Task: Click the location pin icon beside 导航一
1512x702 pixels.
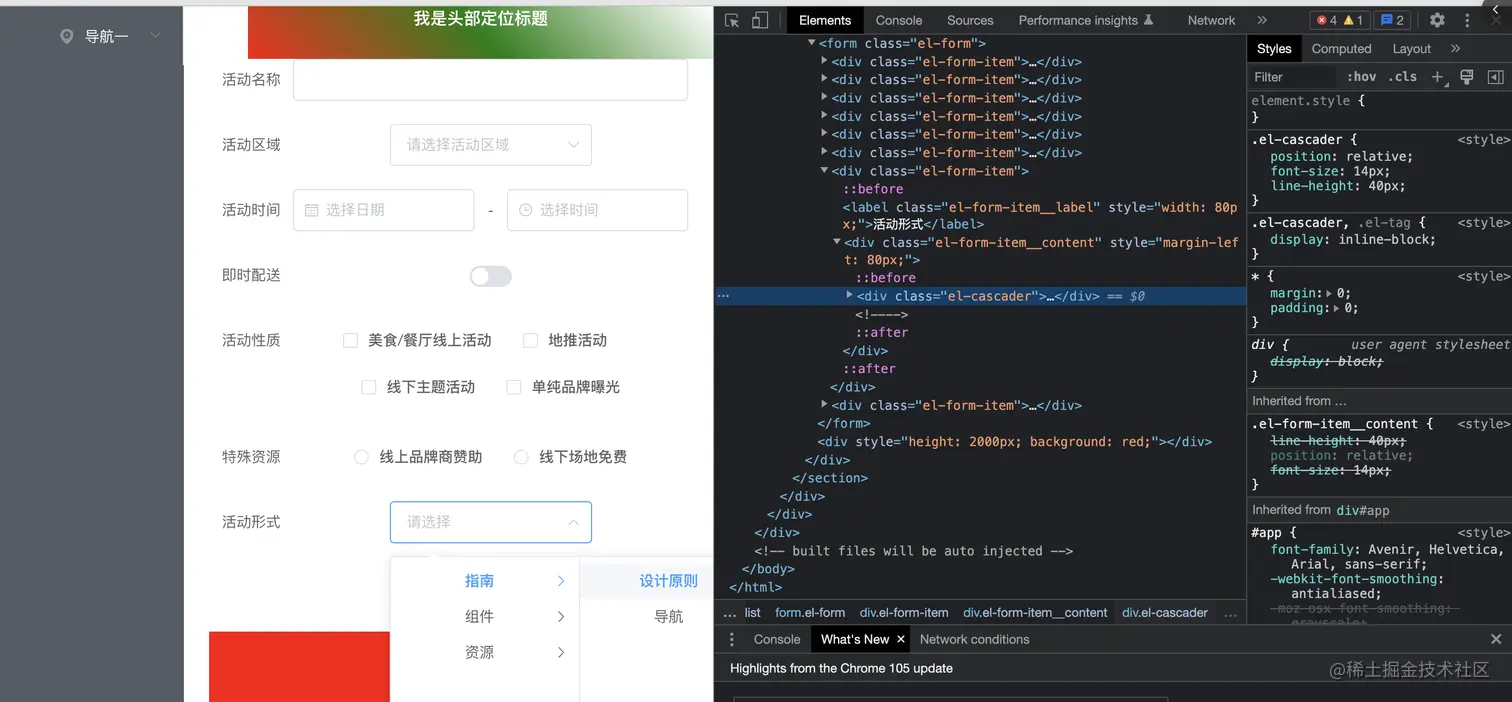Action: [x=67, y=37]
